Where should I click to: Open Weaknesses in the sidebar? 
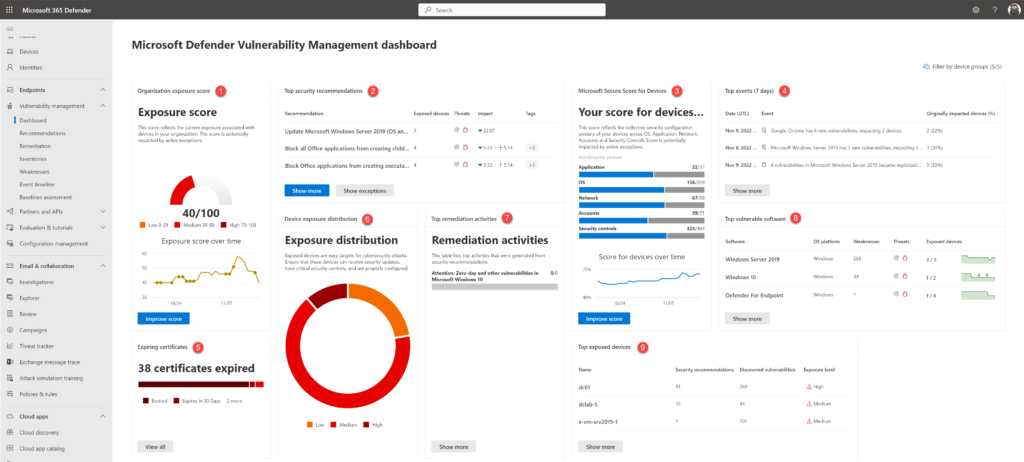pos(35,172)
